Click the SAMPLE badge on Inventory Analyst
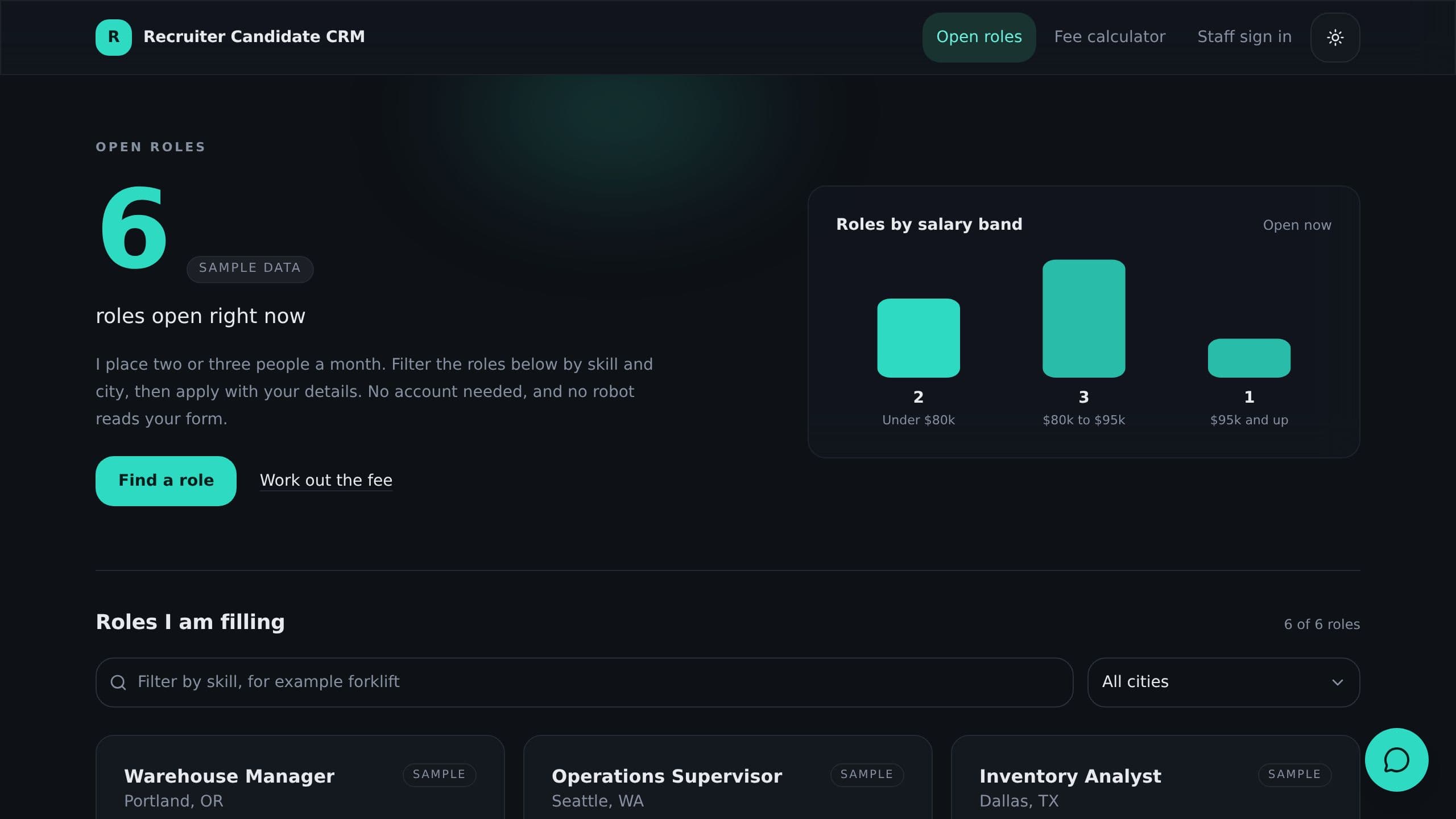This screenshot has height=819, width=1456. coord(1294,775)
